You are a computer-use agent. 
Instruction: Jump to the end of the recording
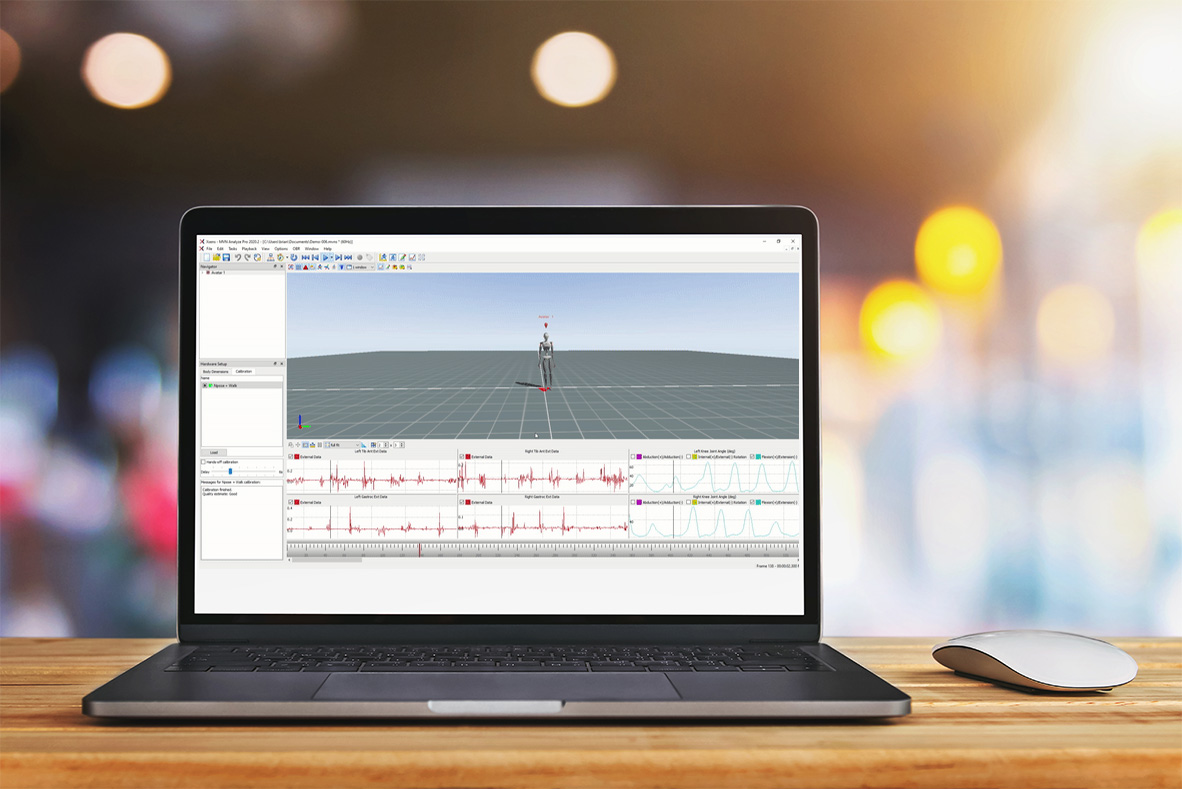click(x=348, y=258)
